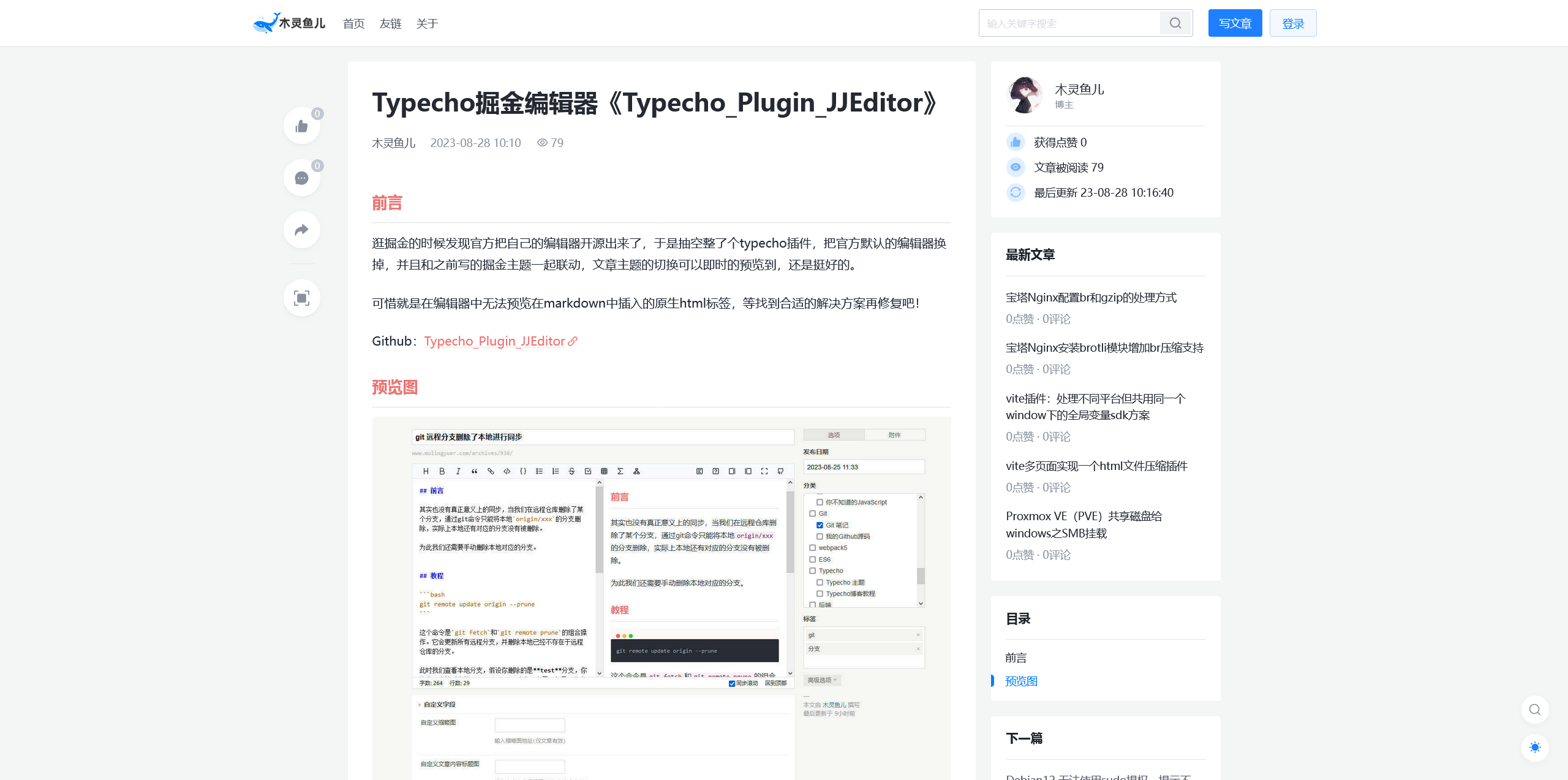Click the 写文章 button
Viewport: 1568px width, 780px height.
tap(1234, 23)
